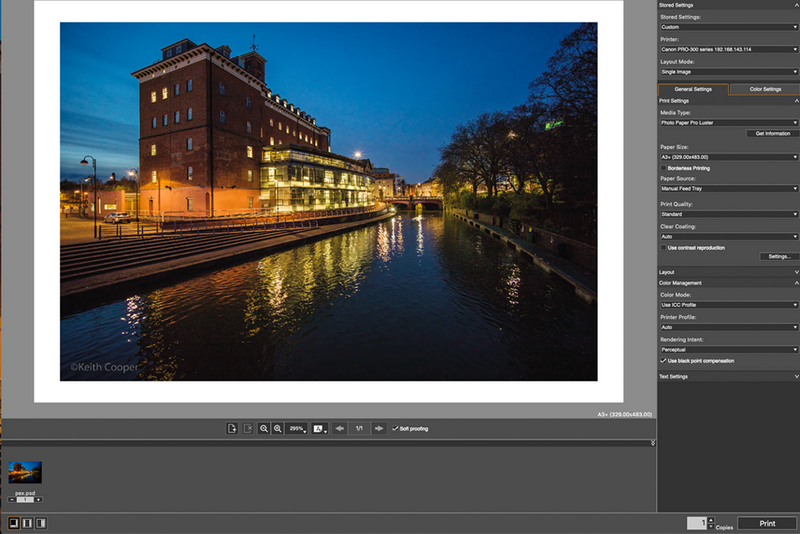Click the Print button
This screenshot has height=534, width=800.
click(x=767, y=523)
